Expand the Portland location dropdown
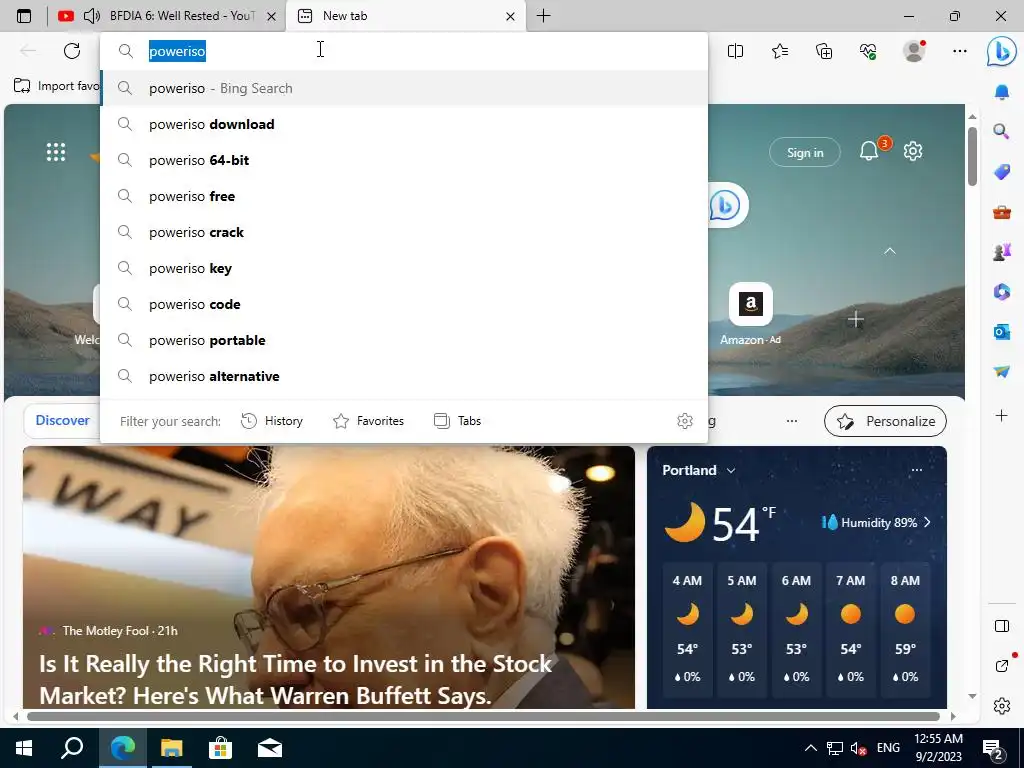The width and height of the screenshot is (1024, 768). tap(731, 470)
